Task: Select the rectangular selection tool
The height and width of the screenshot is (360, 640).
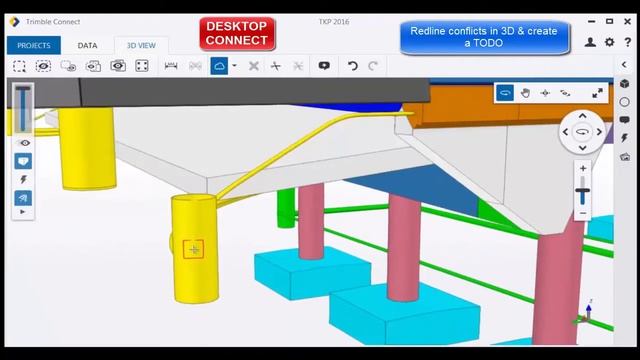Action: pos(19,66)
